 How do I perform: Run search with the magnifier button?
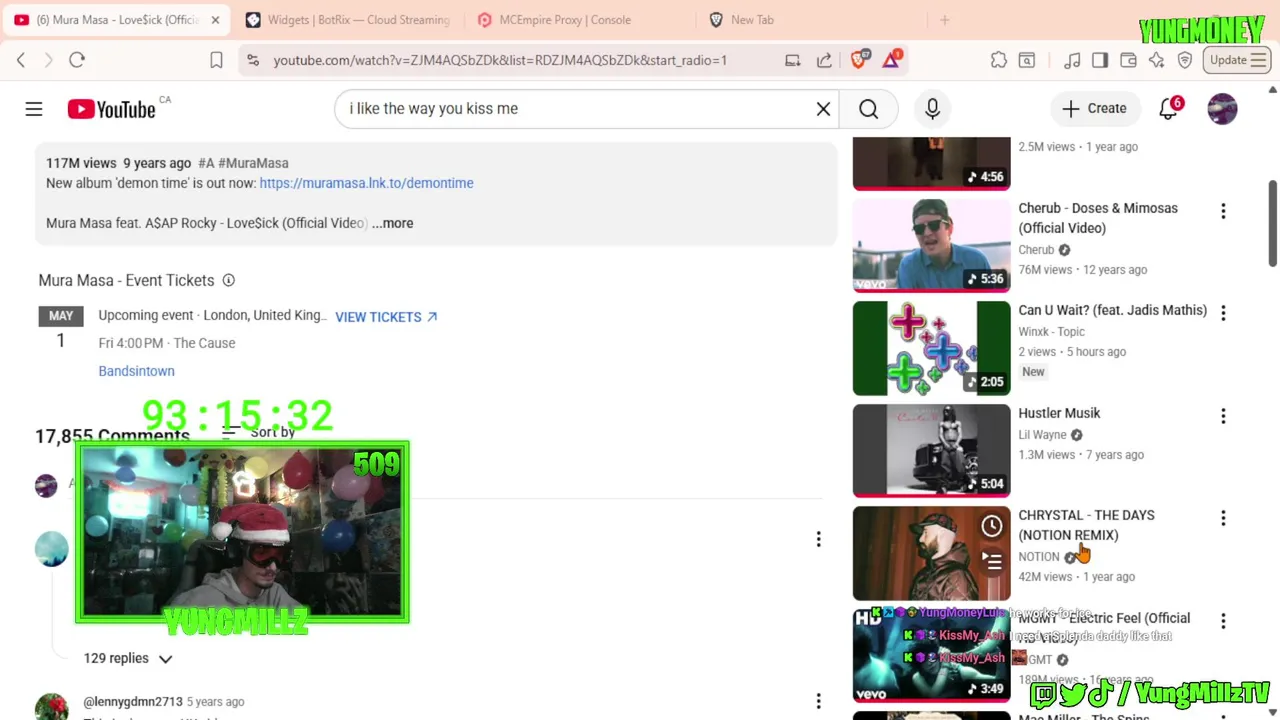pyautogui.click(x=868, y=109)
